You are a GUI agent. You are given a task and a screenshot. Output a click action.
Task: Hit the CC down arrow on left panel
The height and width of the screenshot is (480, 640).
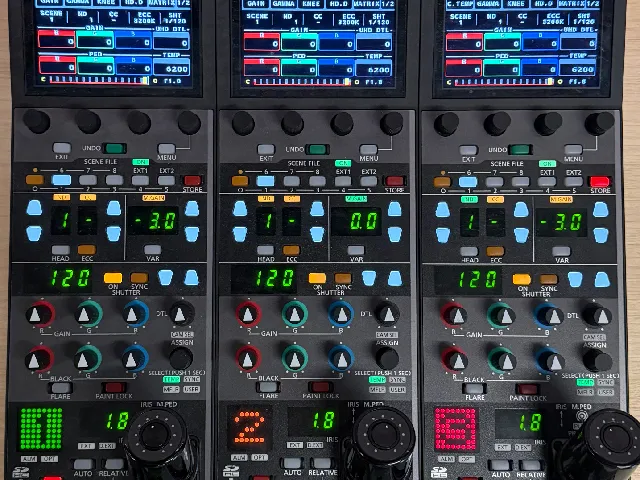point(114,234)
